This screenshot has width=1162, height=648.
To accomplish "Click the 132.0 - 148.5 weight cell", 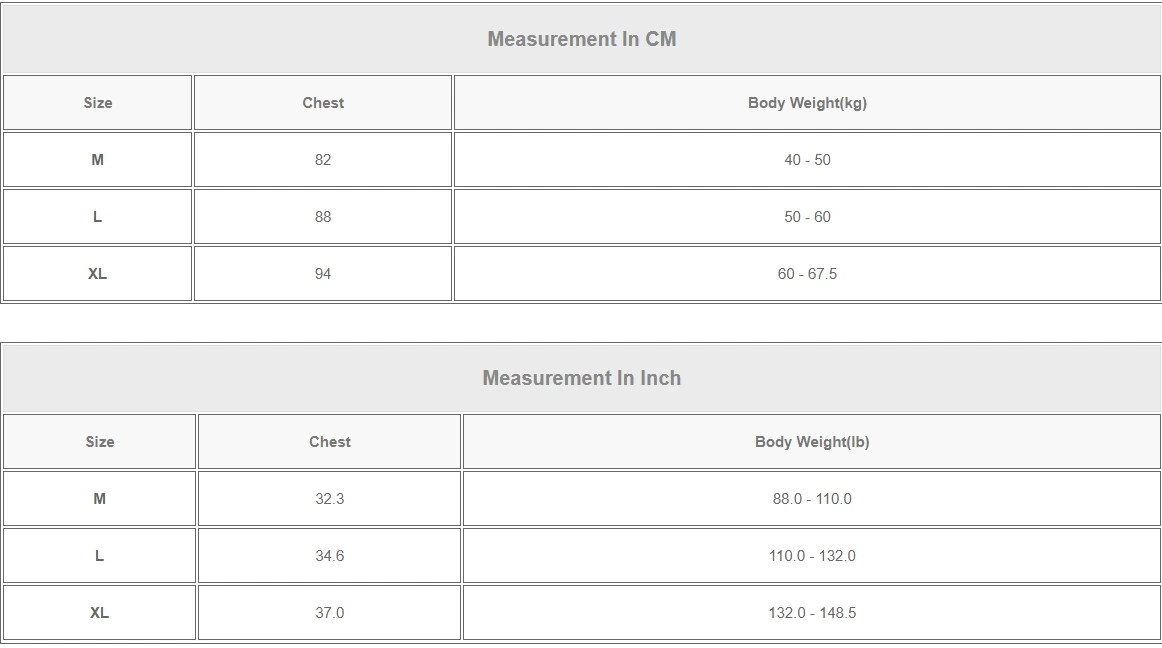I will (812, 613).
